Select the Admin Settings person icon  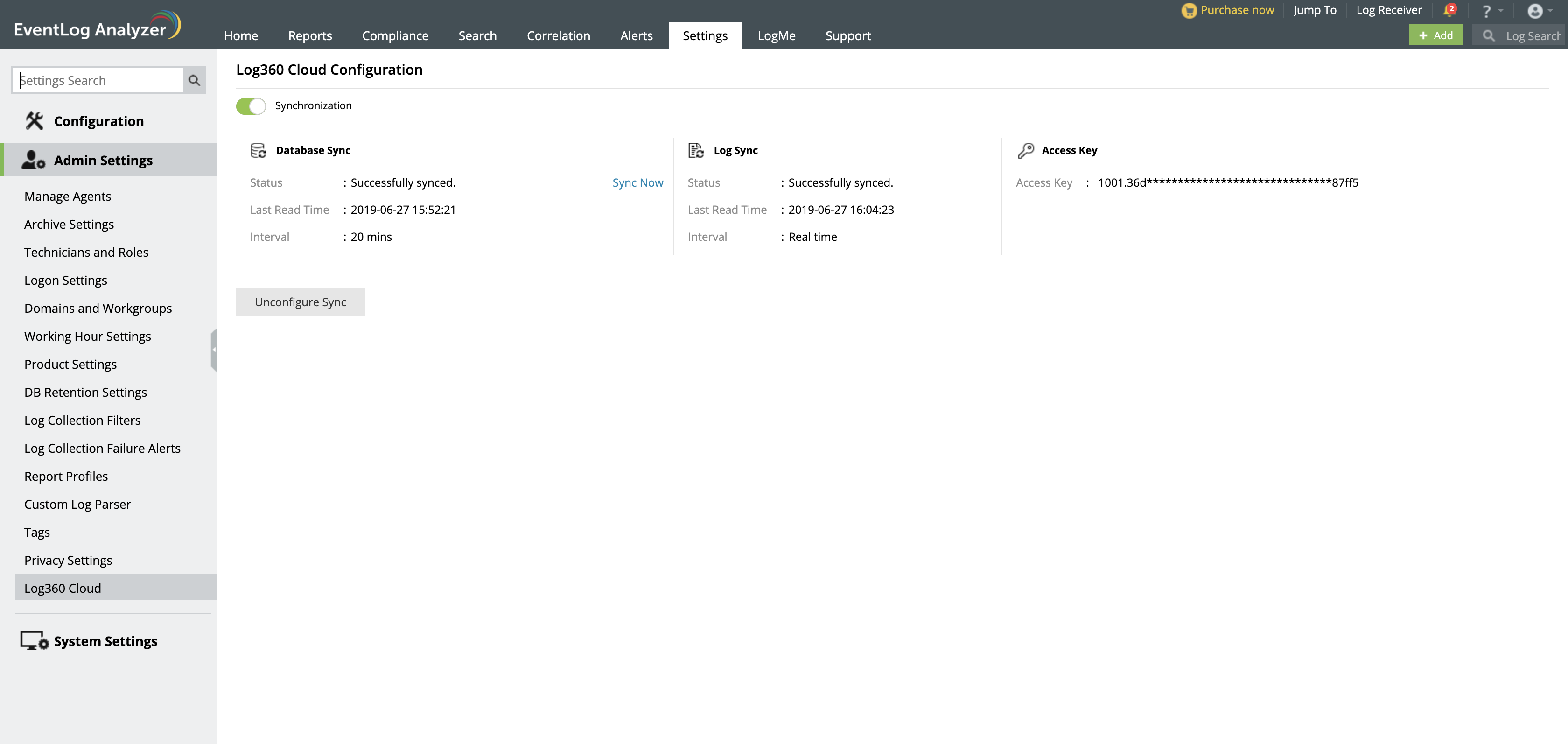coord(34,160)
